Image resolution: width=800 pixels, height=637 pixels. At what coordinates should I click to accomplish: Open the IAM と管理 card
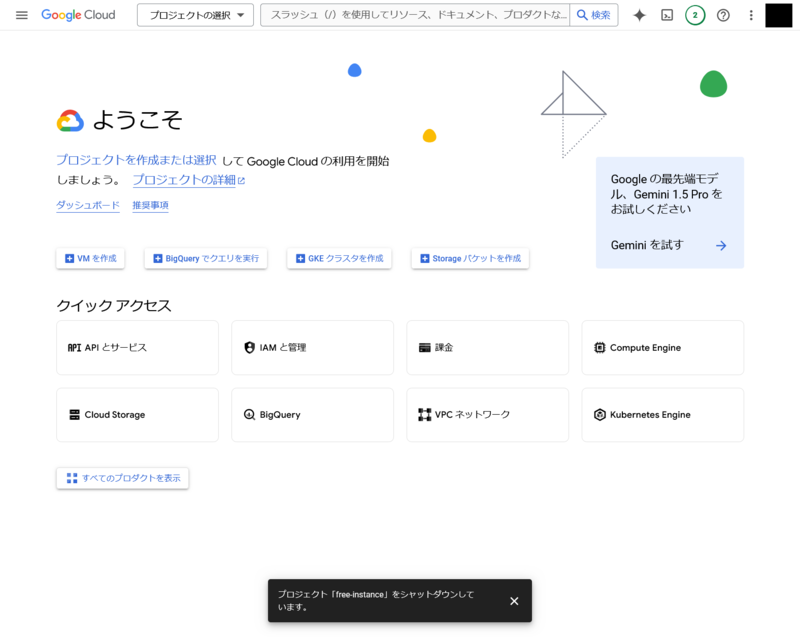click(312, 348)
